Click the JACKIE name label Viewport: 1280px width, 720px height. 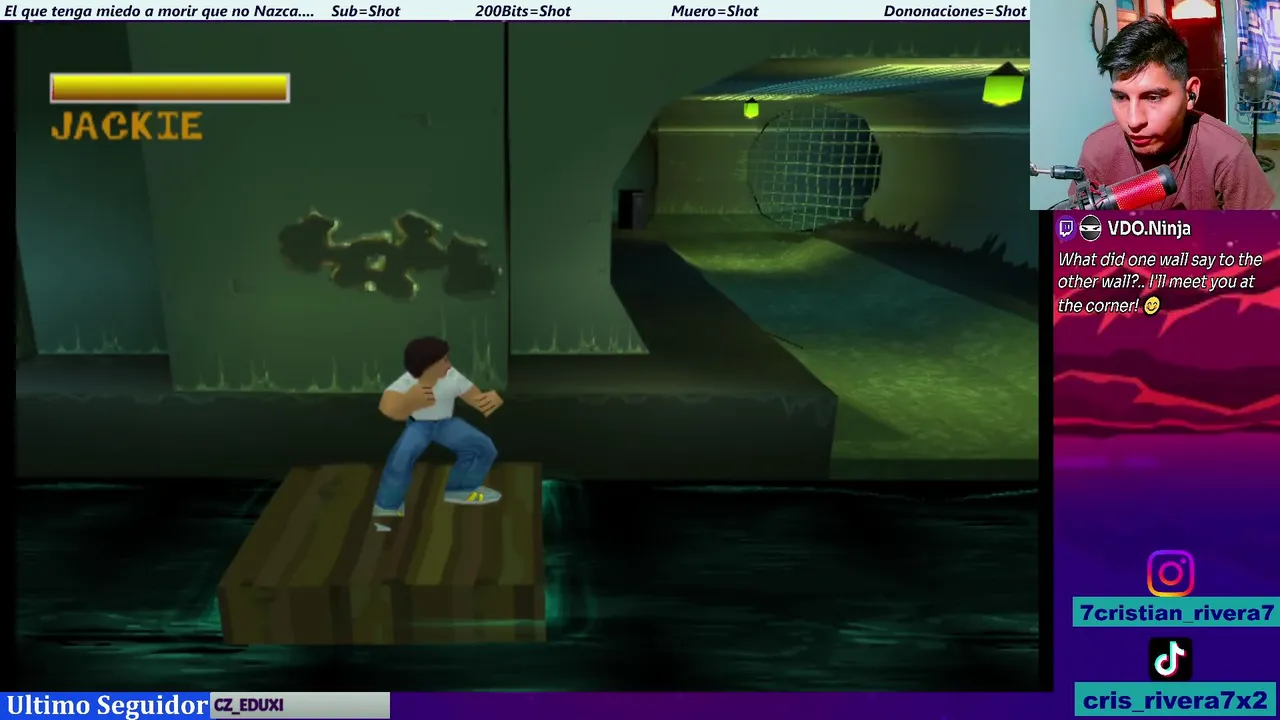coord(127,126)
